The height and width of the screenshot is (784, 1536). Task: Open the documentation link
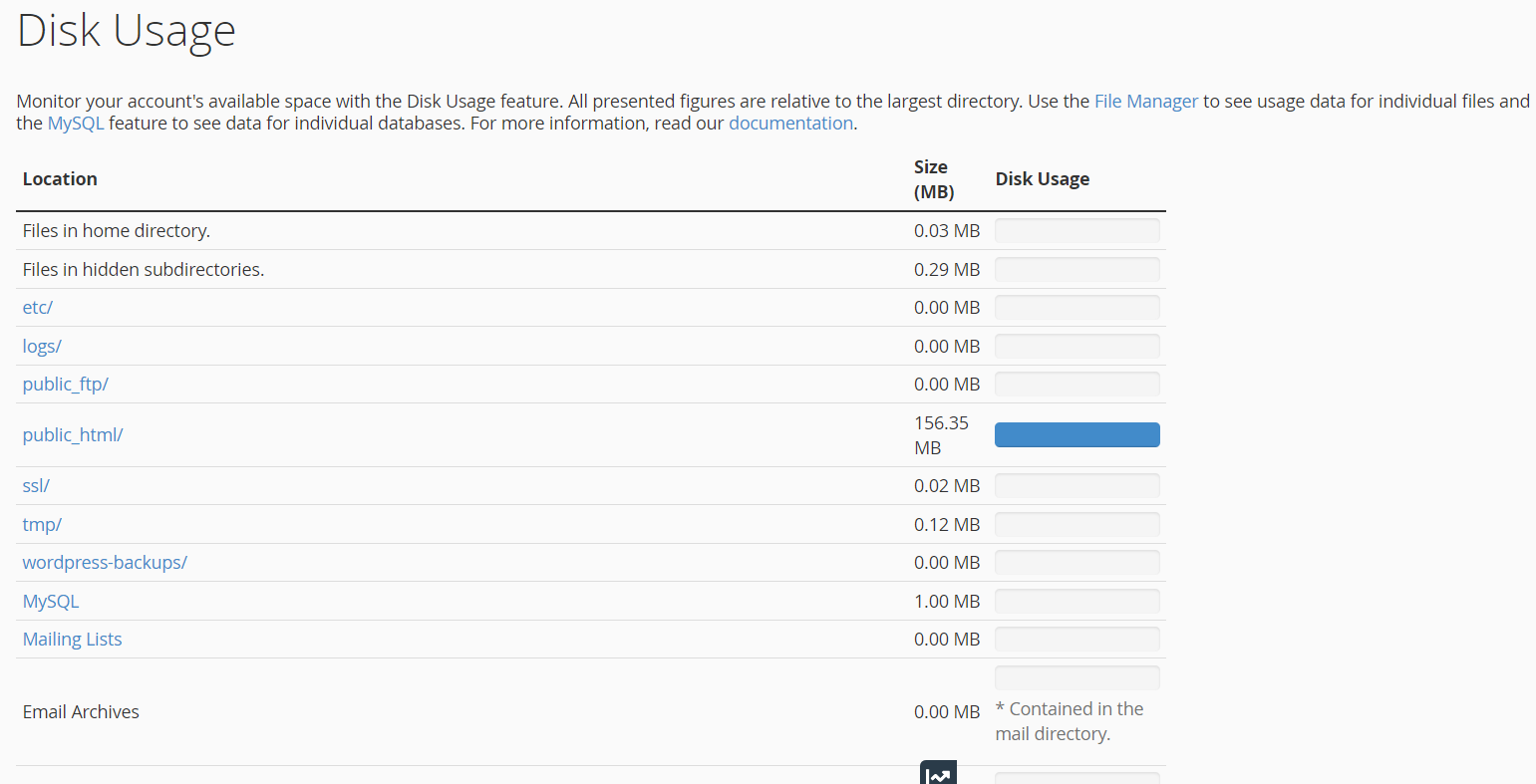(x=790, y=123)
